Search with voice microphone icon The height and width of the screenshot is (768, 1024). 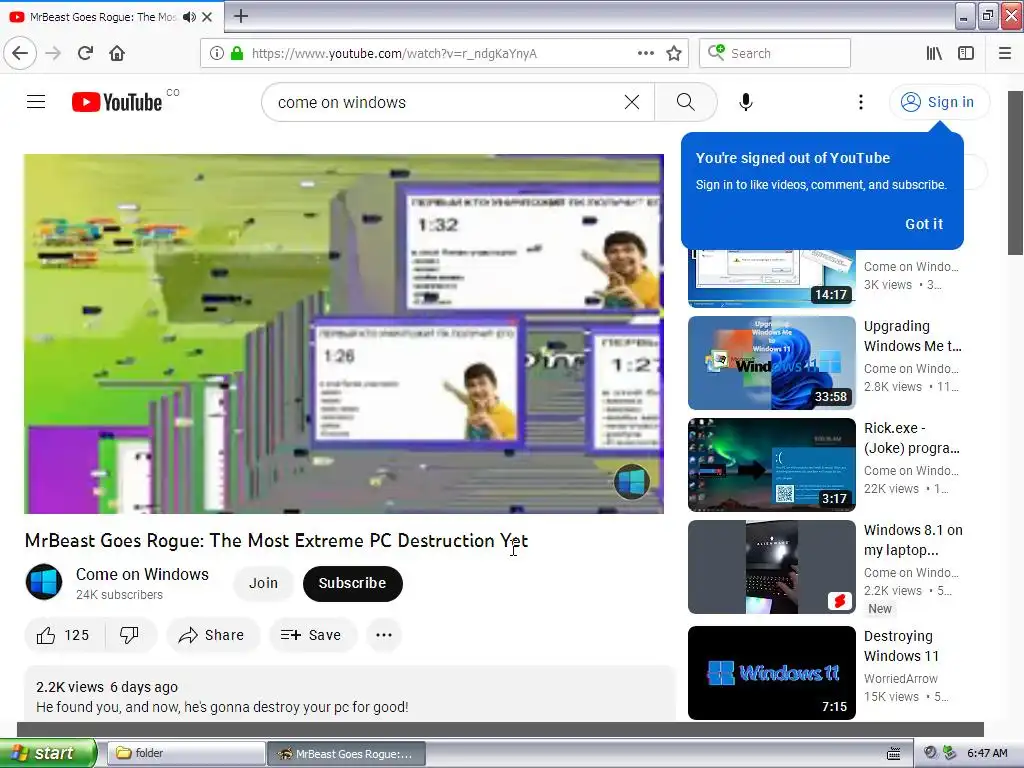(746, 102)
